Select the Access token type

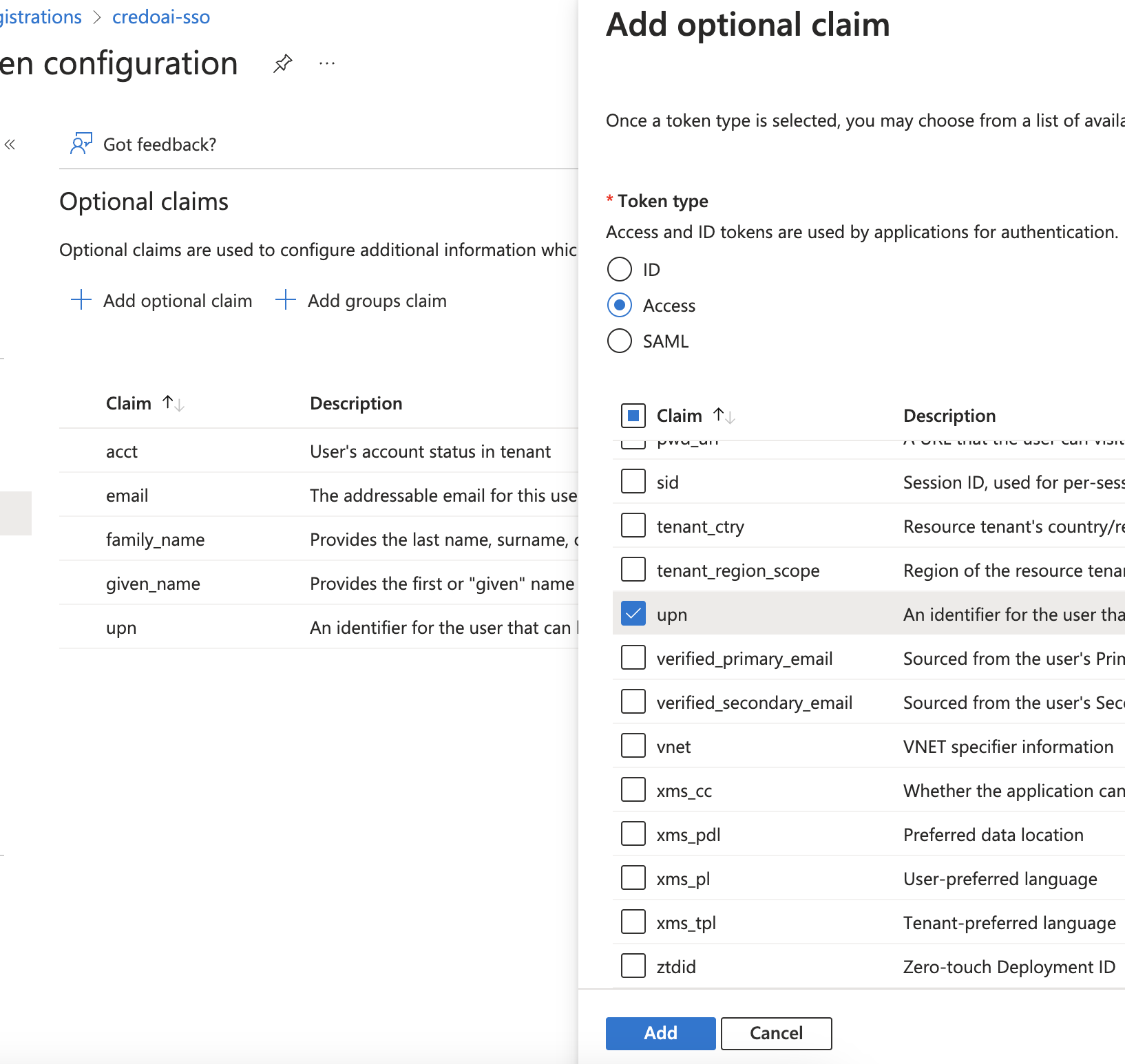point(620,305)
